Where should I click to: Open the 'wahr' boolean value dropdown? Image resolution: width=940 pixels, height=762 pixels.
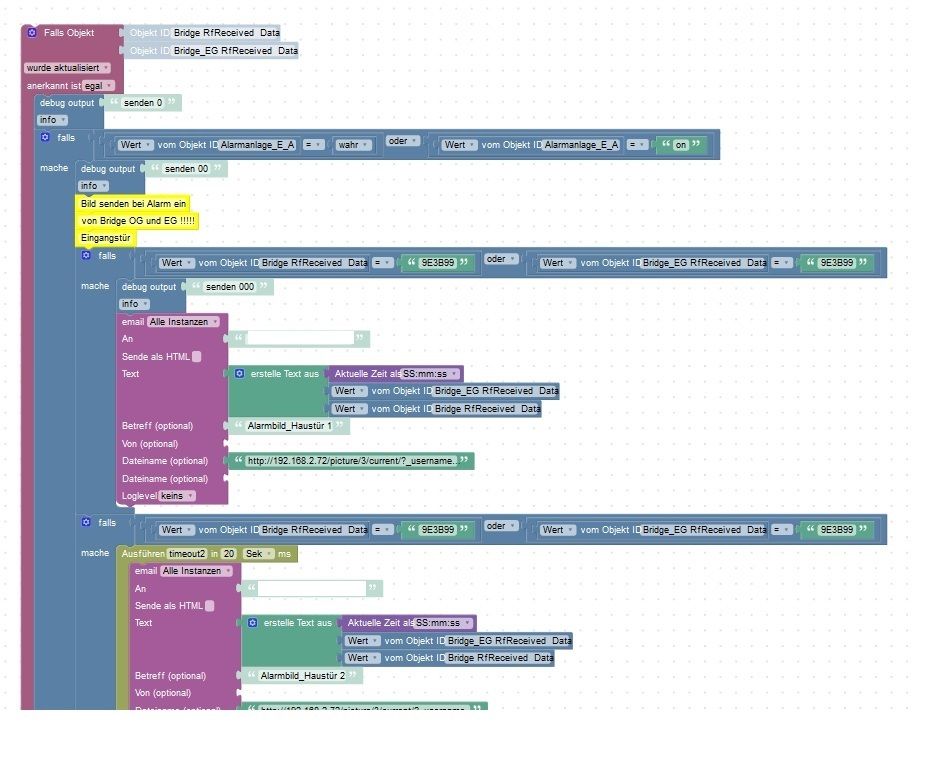click(352, 144)
